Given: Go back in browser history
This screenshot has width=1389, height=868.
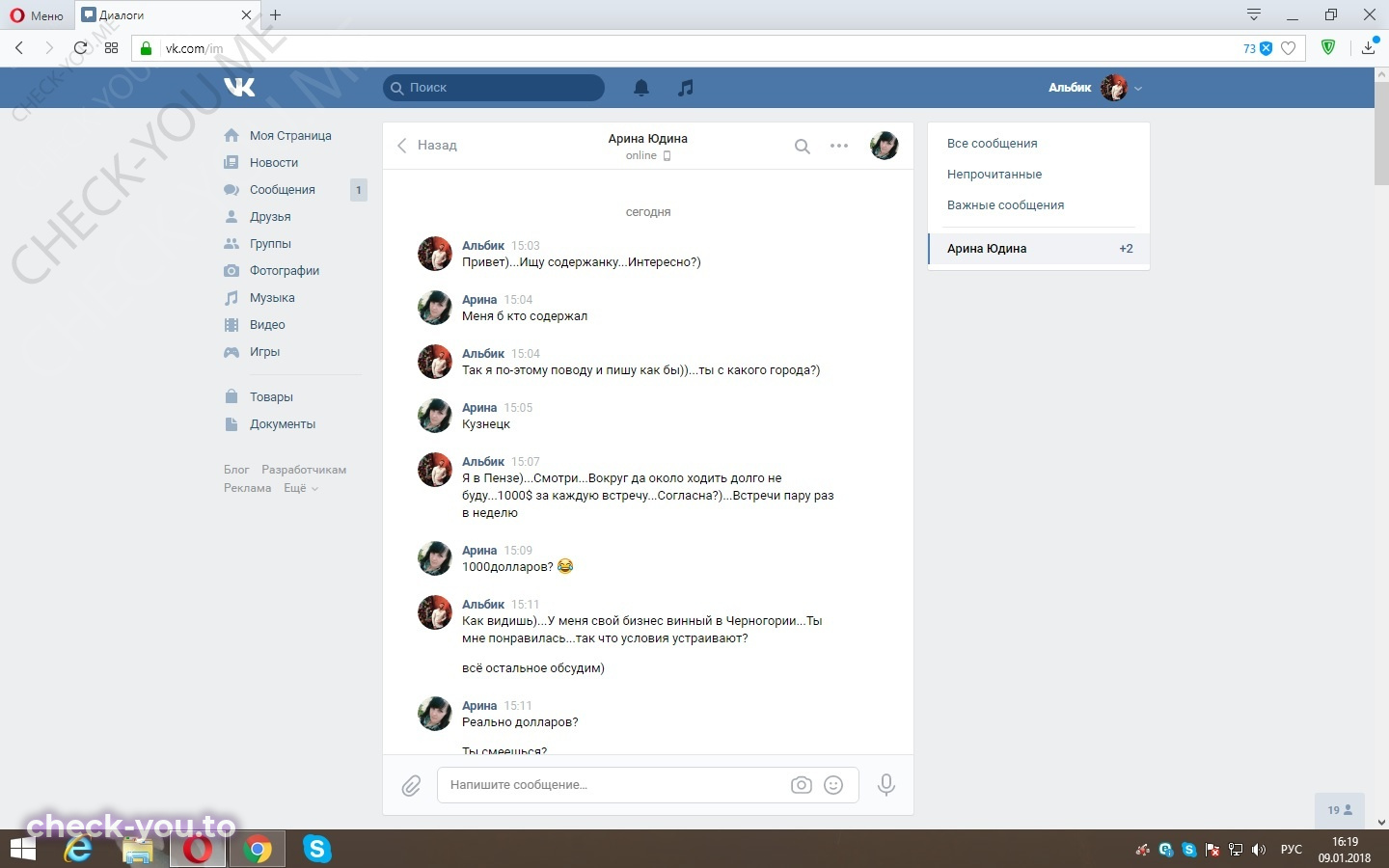Looking at the screenshot, I should (x=19, y=47).
